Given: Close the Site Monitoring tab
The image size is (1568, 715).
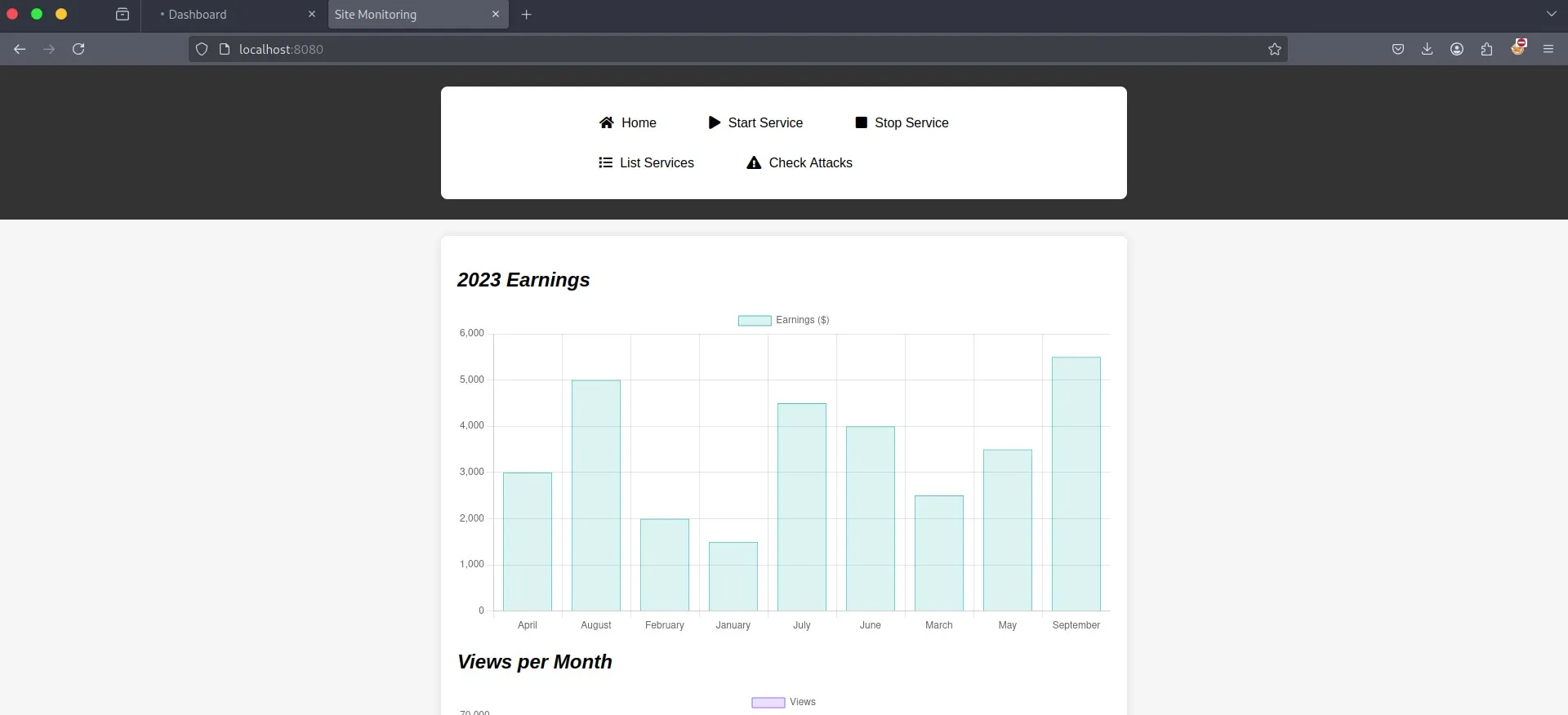Looking at the screenshot, I should [496, 15].
